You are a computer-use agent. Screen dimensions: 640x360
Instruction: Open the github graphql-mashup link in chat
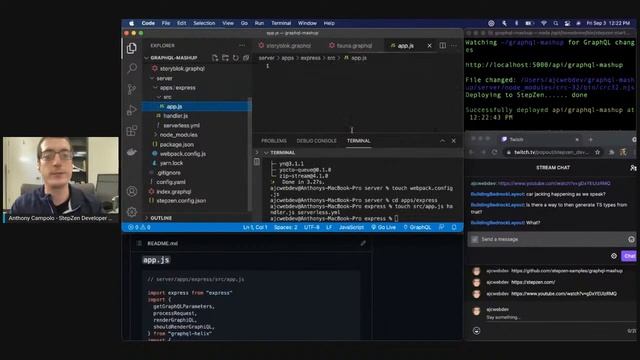click(567, 271)
